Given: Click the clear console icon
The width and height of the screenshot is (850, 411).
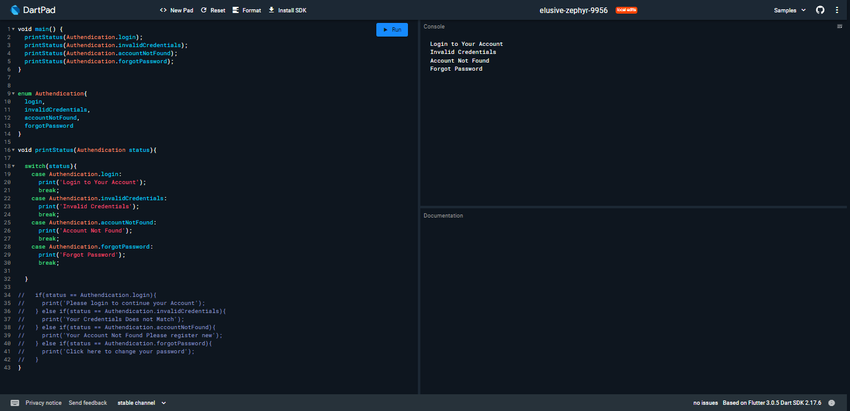Looking at the screenshot, I should (840, 26).
